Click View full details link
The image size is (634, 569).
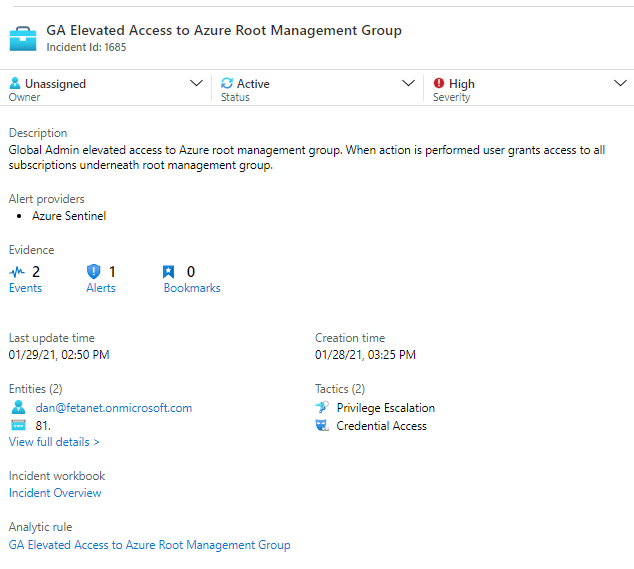click(54, 442)
